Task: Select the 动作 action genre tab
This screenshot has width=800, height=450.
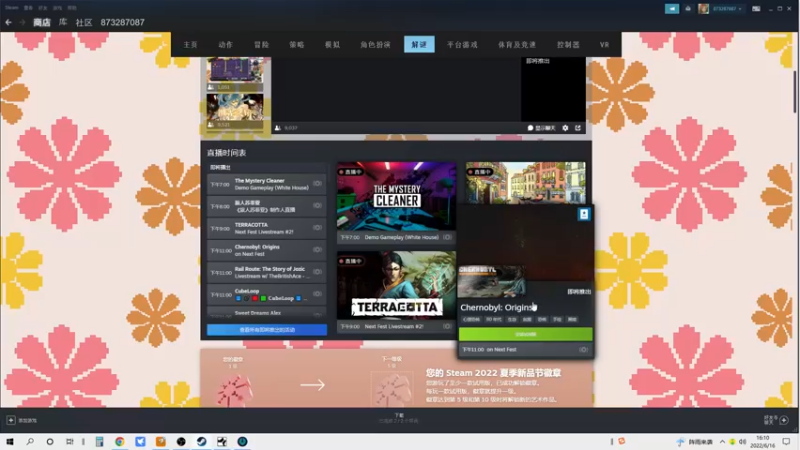Action: point(226,44)
